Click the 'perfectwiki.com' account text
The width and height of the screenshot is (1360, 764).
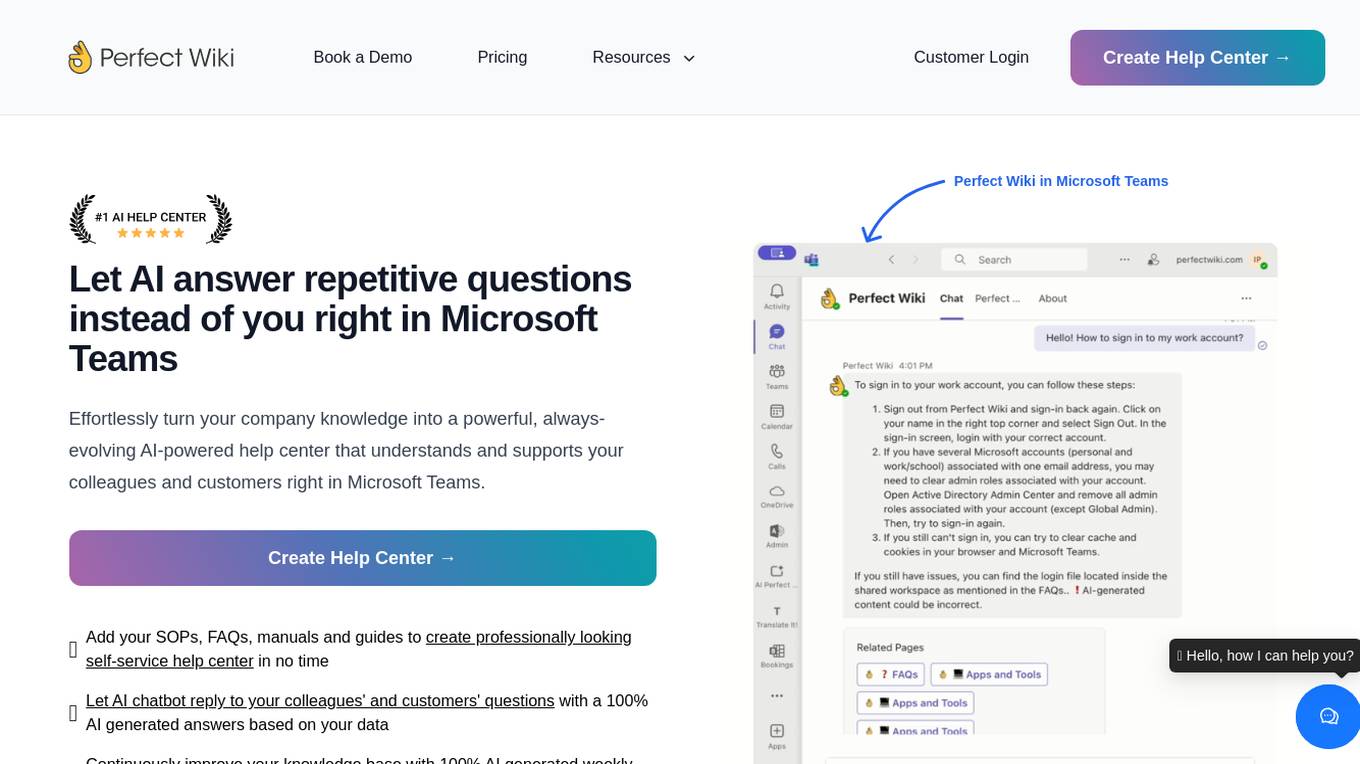coord(1209,260)
